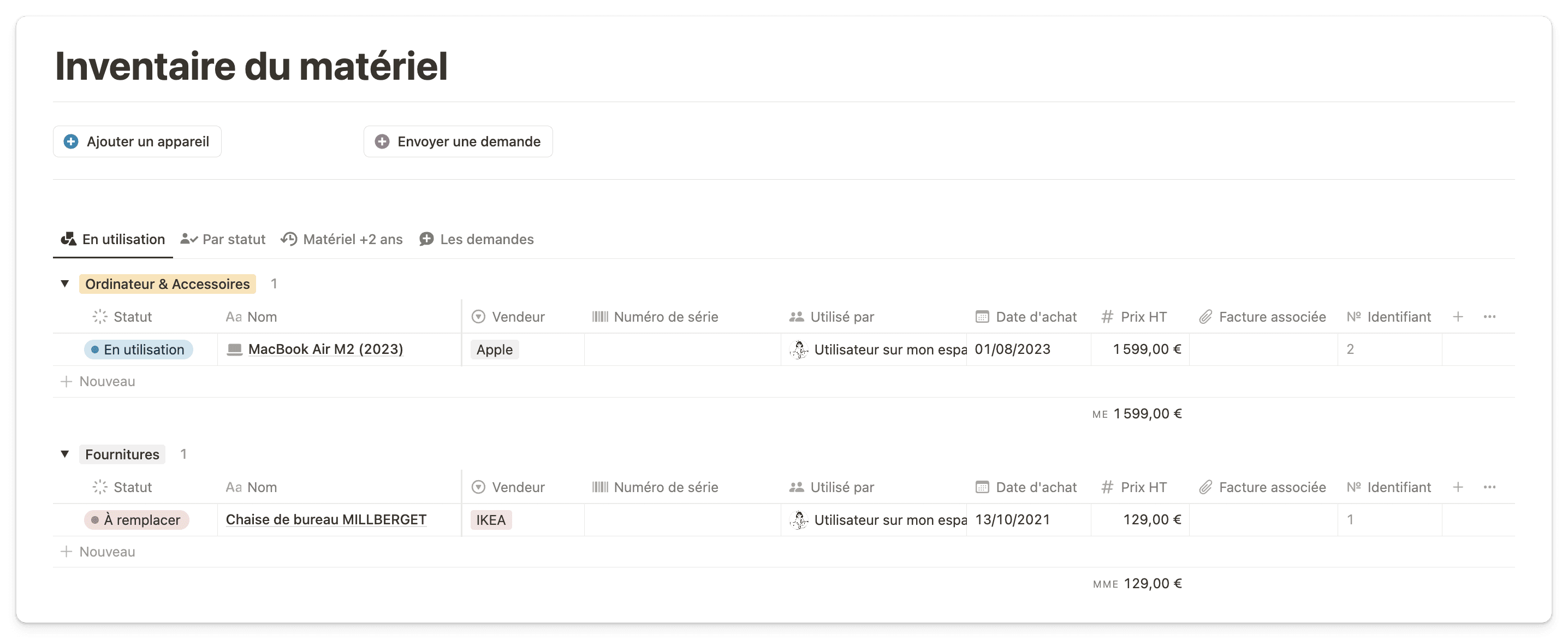The image size is (1568, 639).
Task: Open the Chaise de bureau MILLBERGET page
Action: coord(325,519)
